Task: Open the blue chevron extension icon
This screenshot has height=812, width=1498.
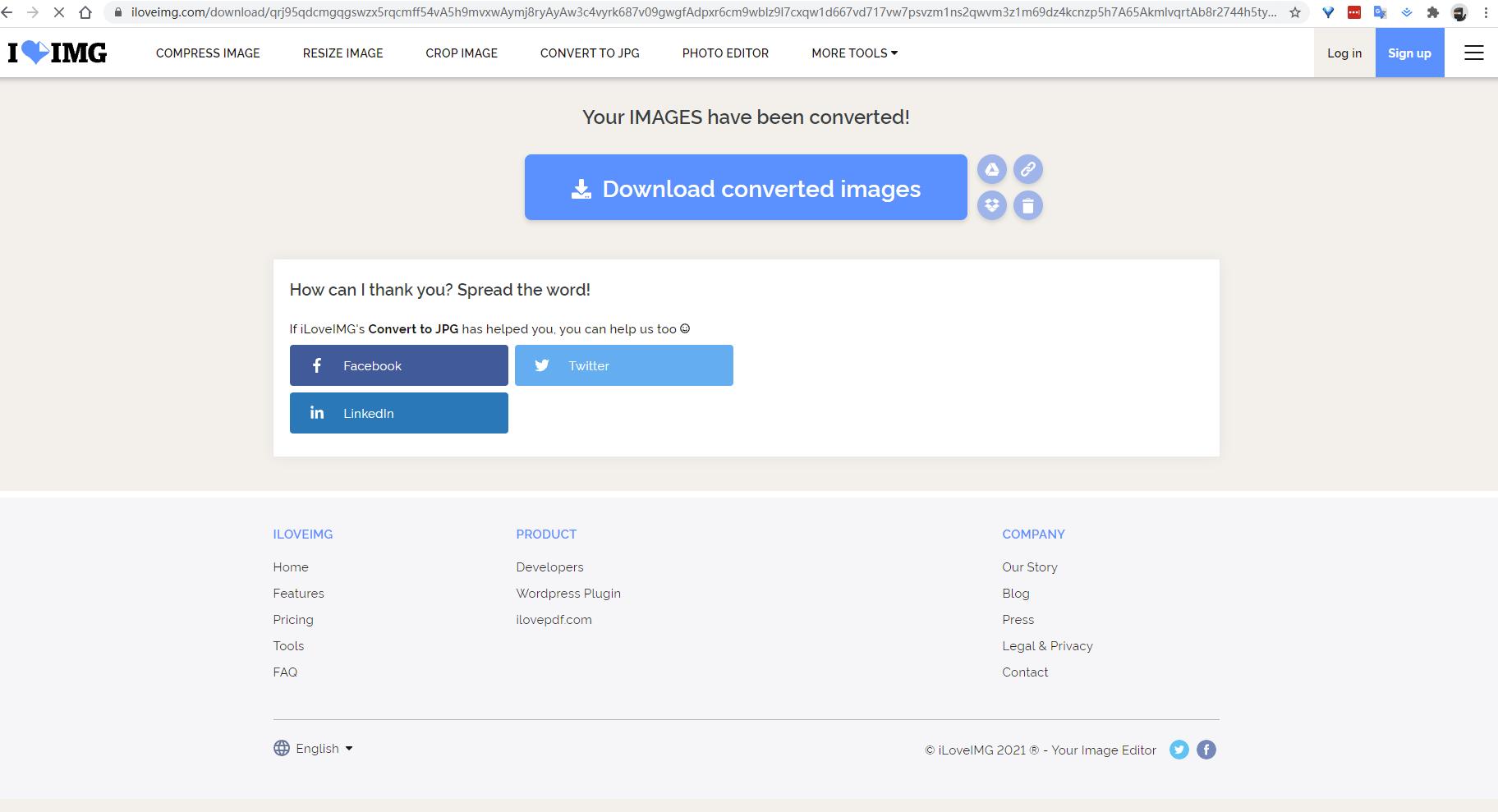Action: pos(1407,12)
